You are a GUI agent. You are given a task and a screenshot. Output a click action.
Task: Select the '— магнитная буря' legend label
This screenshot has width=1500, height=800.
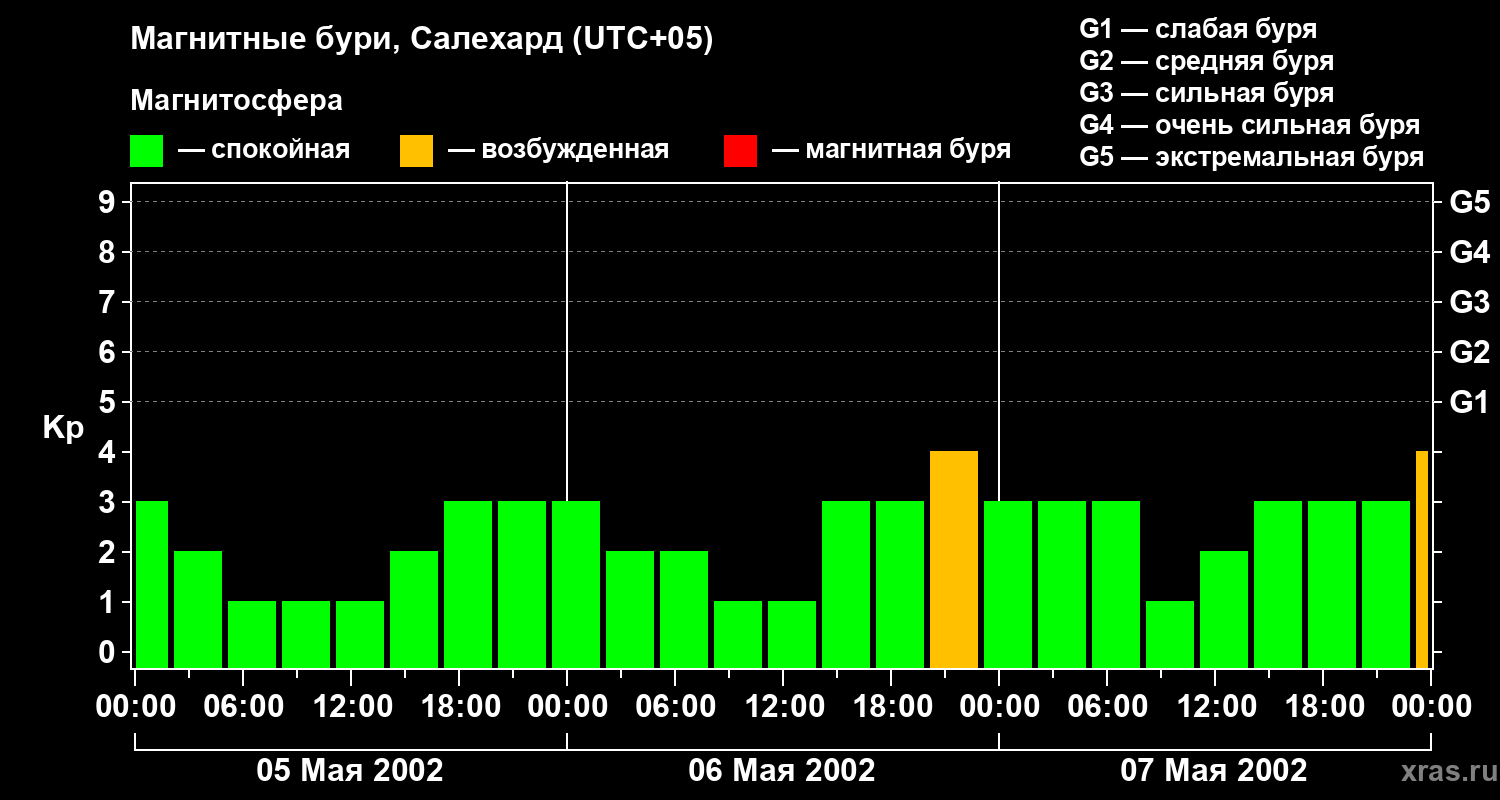(892, 151)
